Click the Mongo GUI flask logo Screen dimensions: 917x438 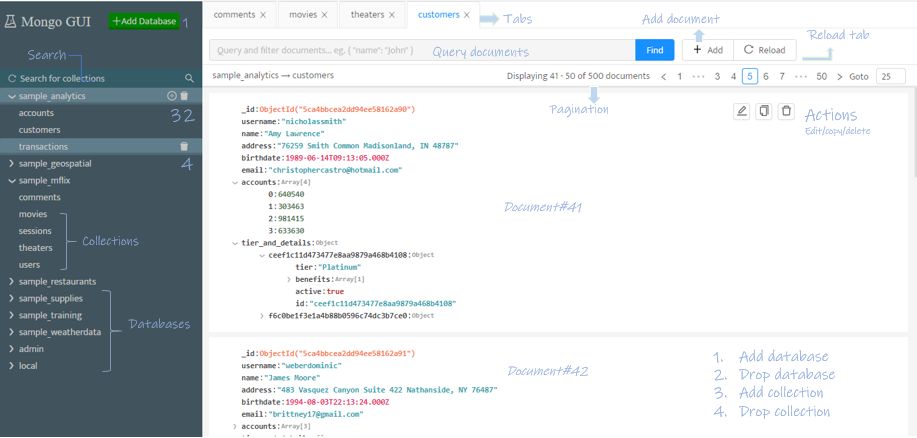(x=11, y=22)
